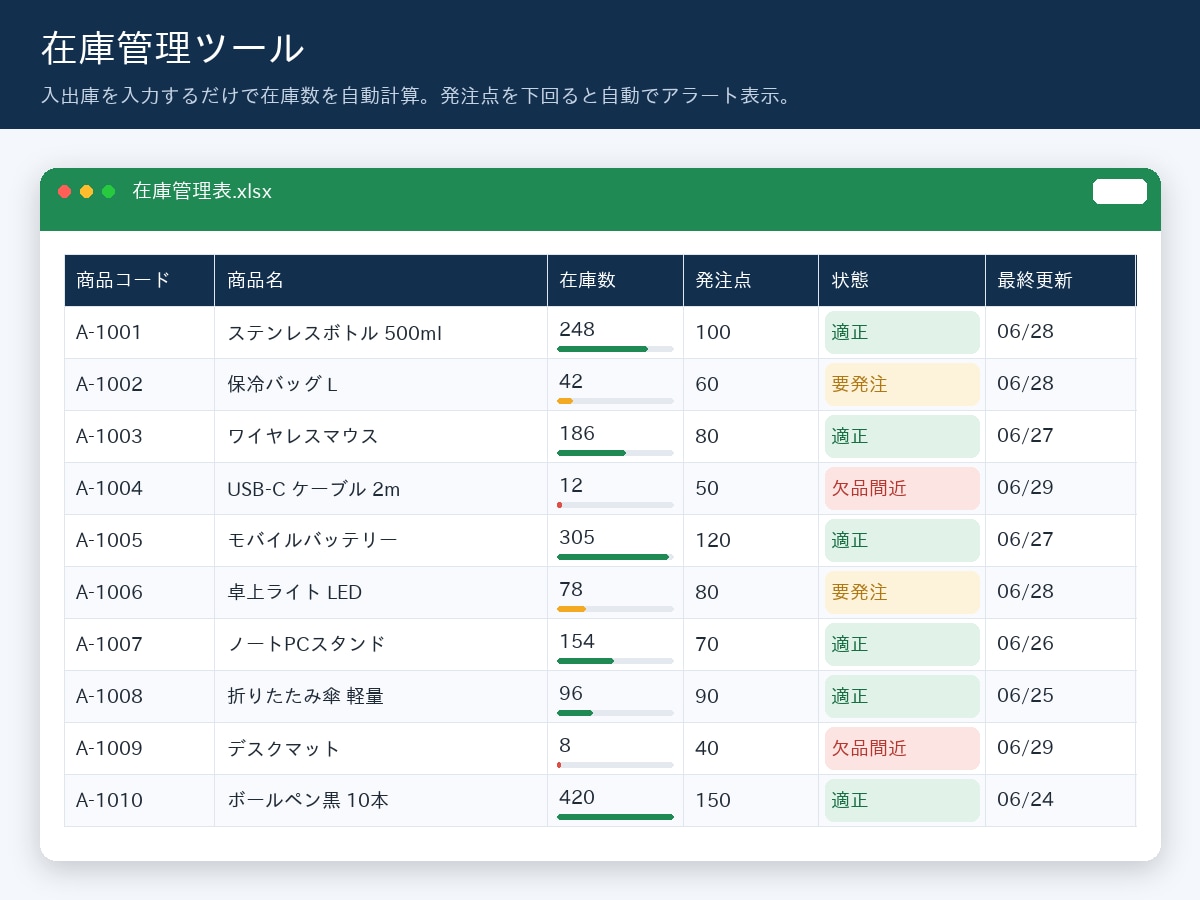The height and width of the screenshot is (900, 1200).
Task: Click the USB-C ケーブル 2m product name
Action: point(314,489)
